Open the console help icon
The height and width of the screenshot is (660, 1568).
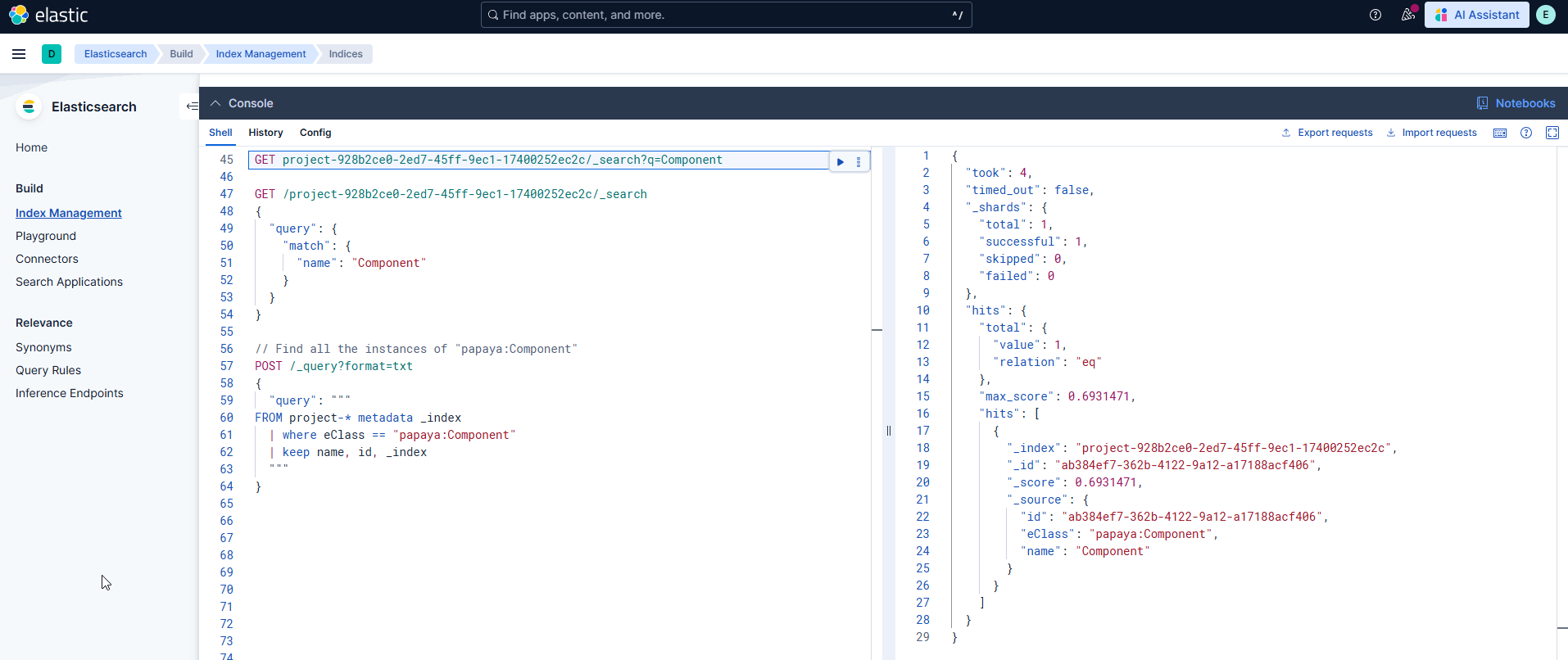1526,133
